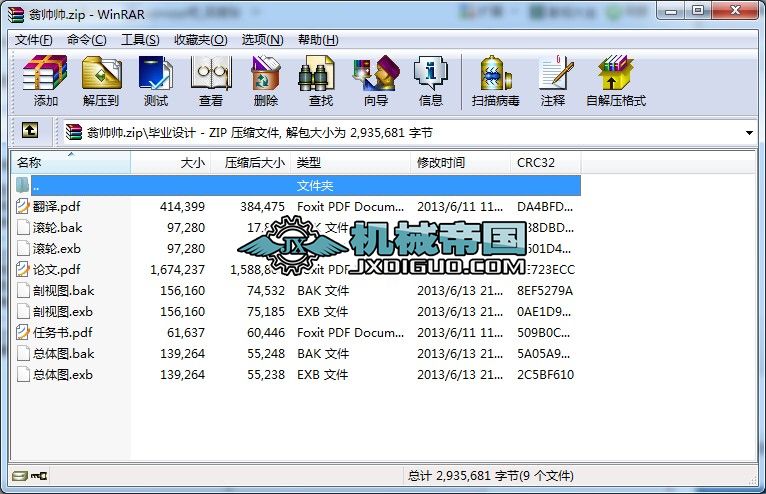Click the 删除 (Delete) toolbar icon
766x494 pixels.
(266, 82)
